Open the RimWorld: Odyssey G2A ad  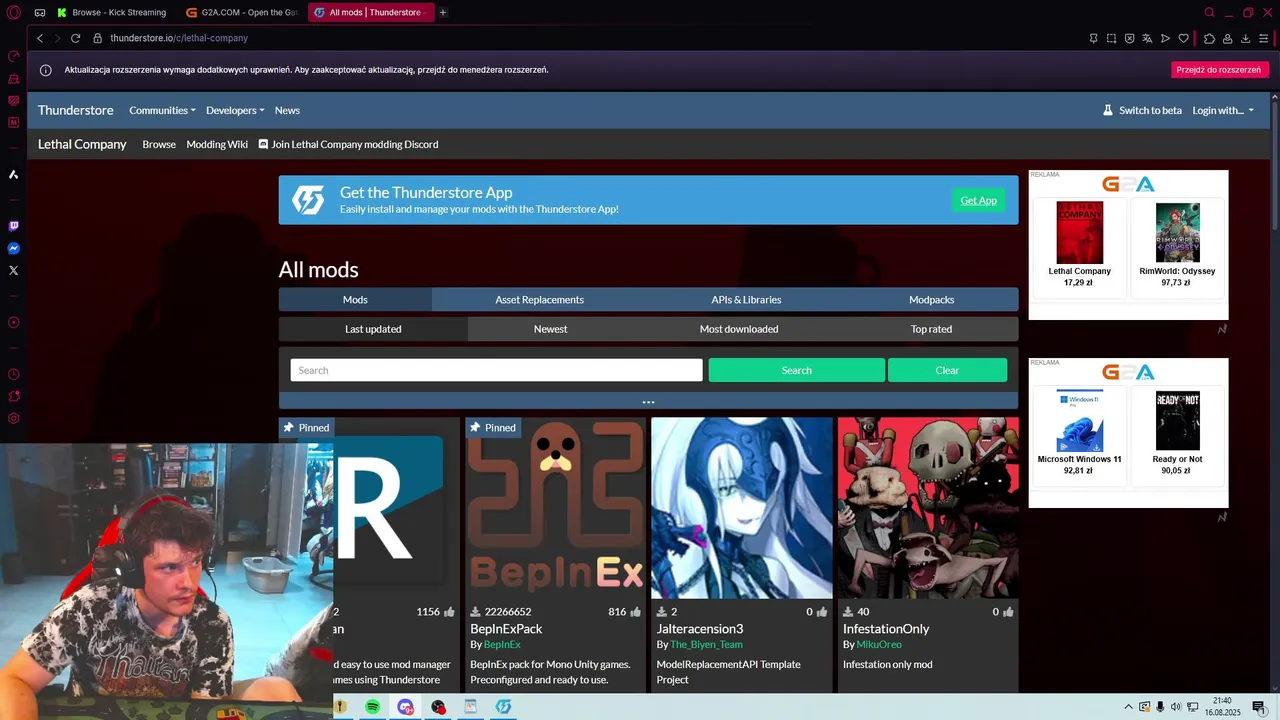[x=1177, y=247]
